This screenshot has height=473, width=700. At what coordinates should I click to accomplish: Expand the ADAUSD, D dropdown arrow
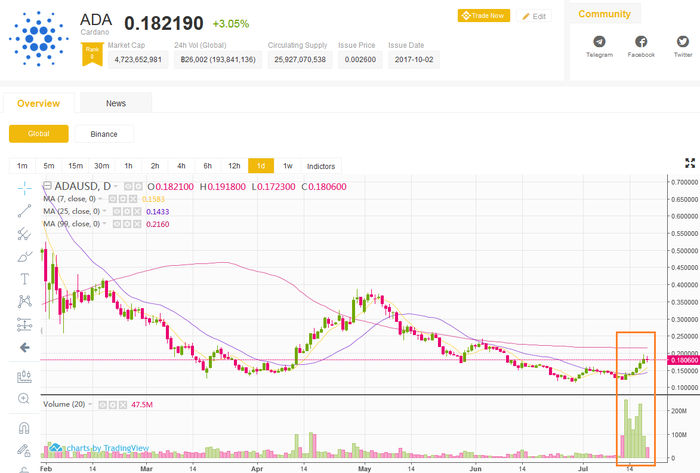(116, 187)
